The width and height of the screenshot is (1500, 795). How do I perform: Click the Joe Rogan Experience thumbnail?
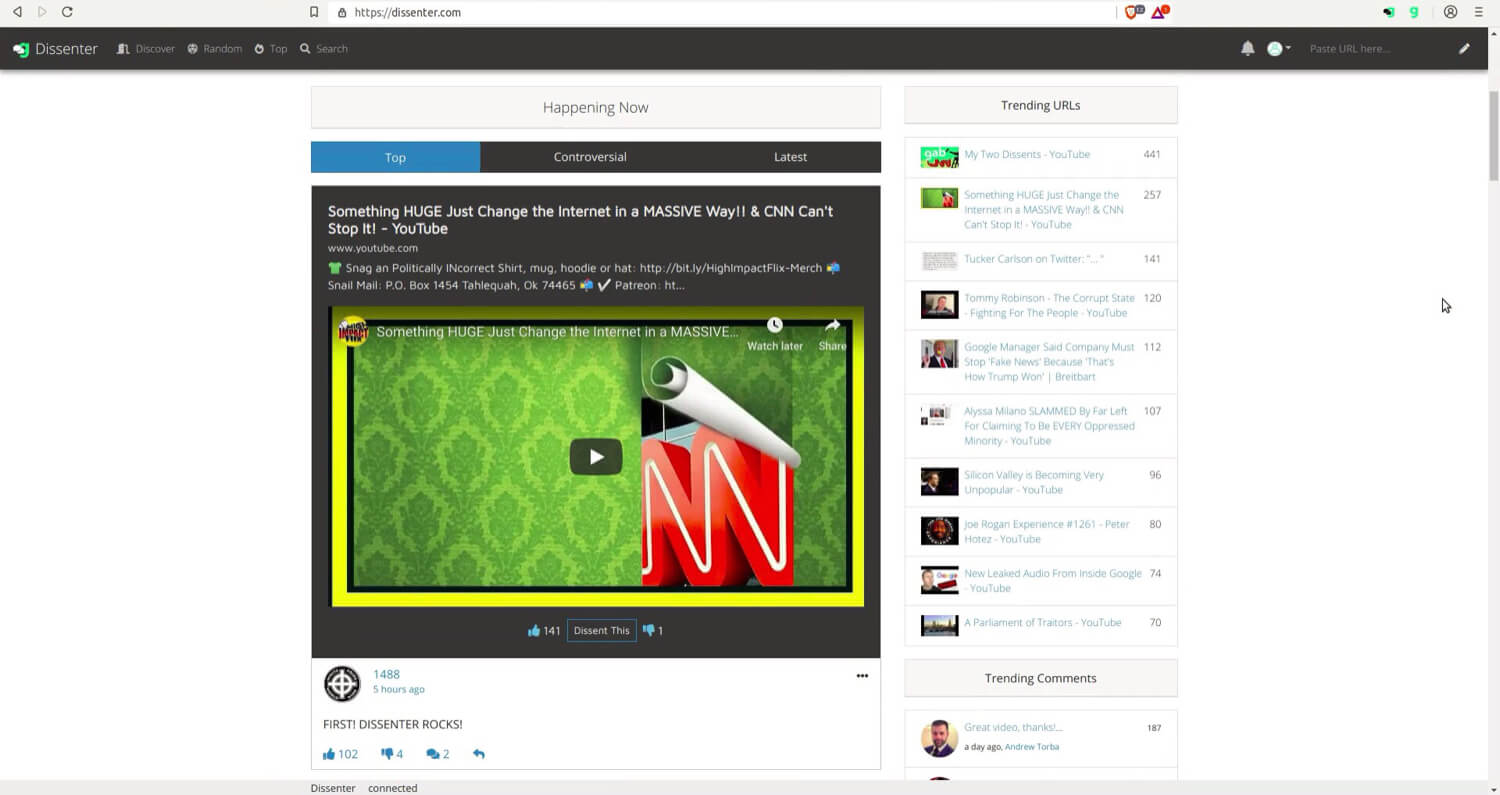[939, 531]
